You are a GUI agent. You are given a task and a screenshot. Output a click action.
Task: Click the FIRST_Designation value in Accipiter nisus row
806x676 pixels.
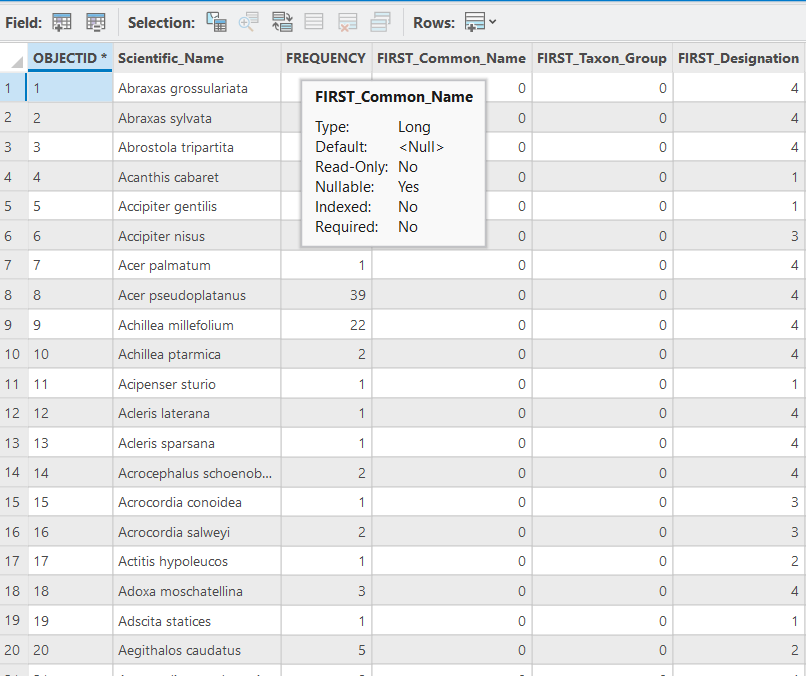tap(739, 236)
